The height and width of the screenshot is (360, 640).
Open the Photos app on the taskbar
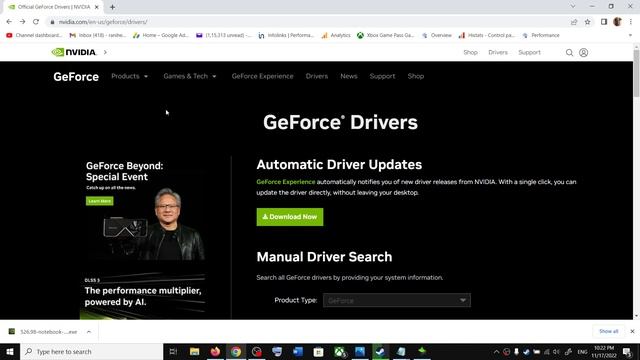(x=360, y=351)
